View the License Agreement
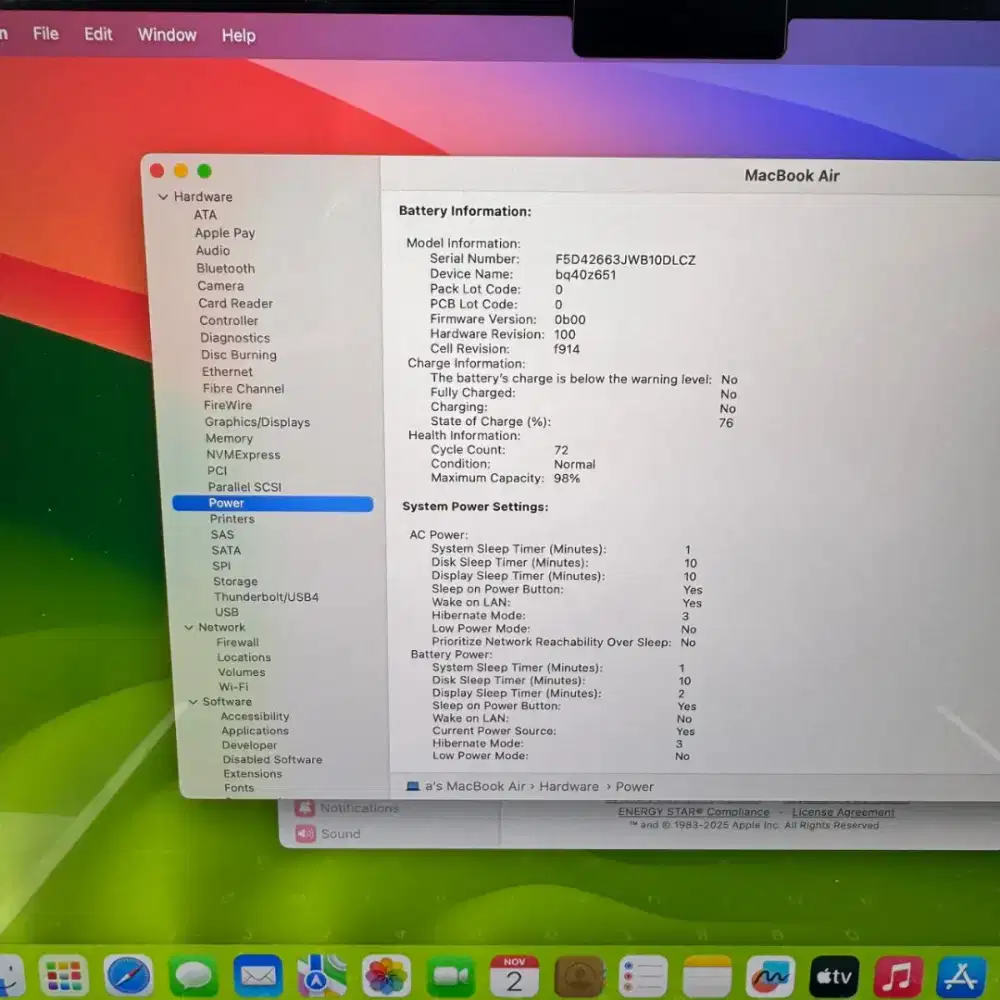1000x1000 pixels. 843,811
